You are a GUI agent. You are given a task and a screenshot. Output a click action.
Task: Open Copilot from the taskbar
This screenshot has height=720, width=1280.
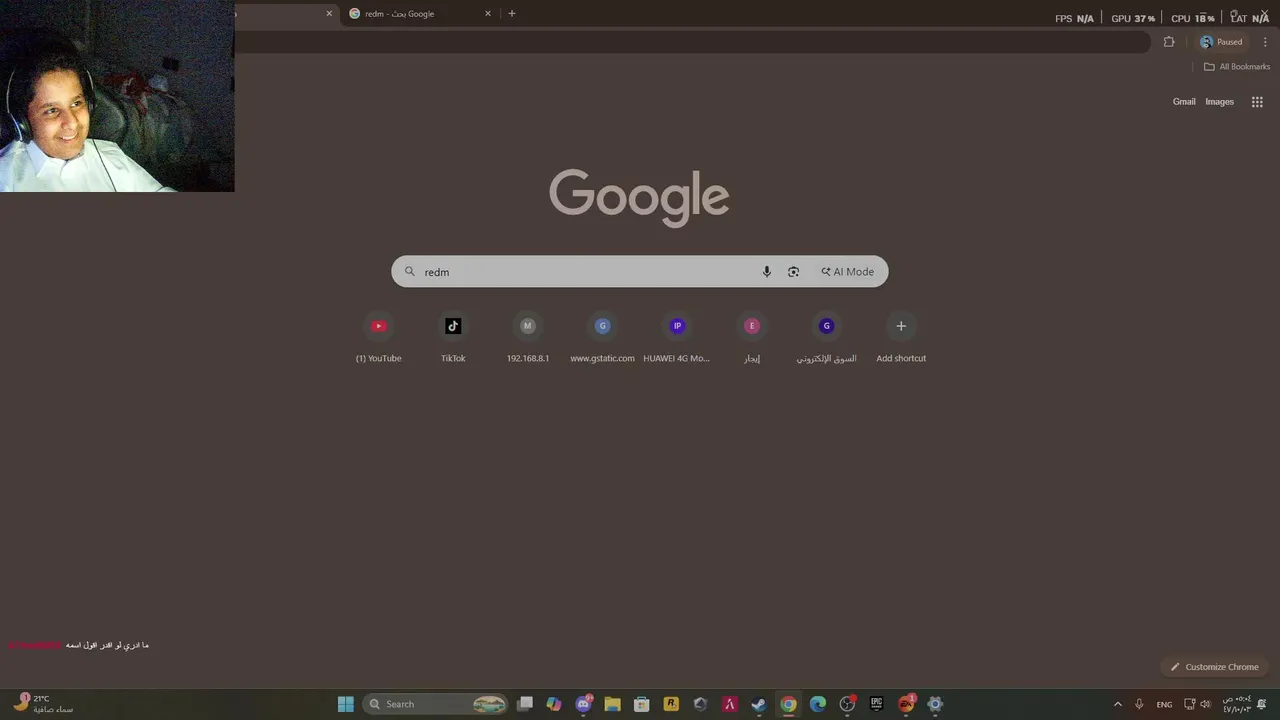click(x=554, y=704)
